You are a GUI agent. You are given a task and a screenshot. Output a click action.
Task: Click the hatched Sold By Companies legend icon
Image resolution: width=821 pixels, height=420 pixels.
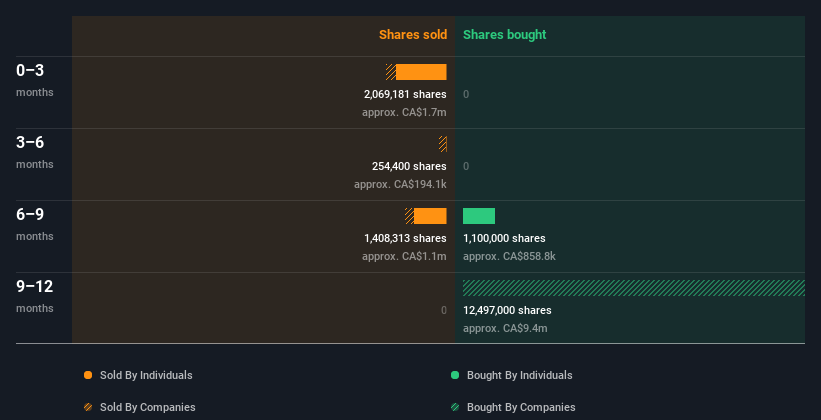(x=88, y=407)
